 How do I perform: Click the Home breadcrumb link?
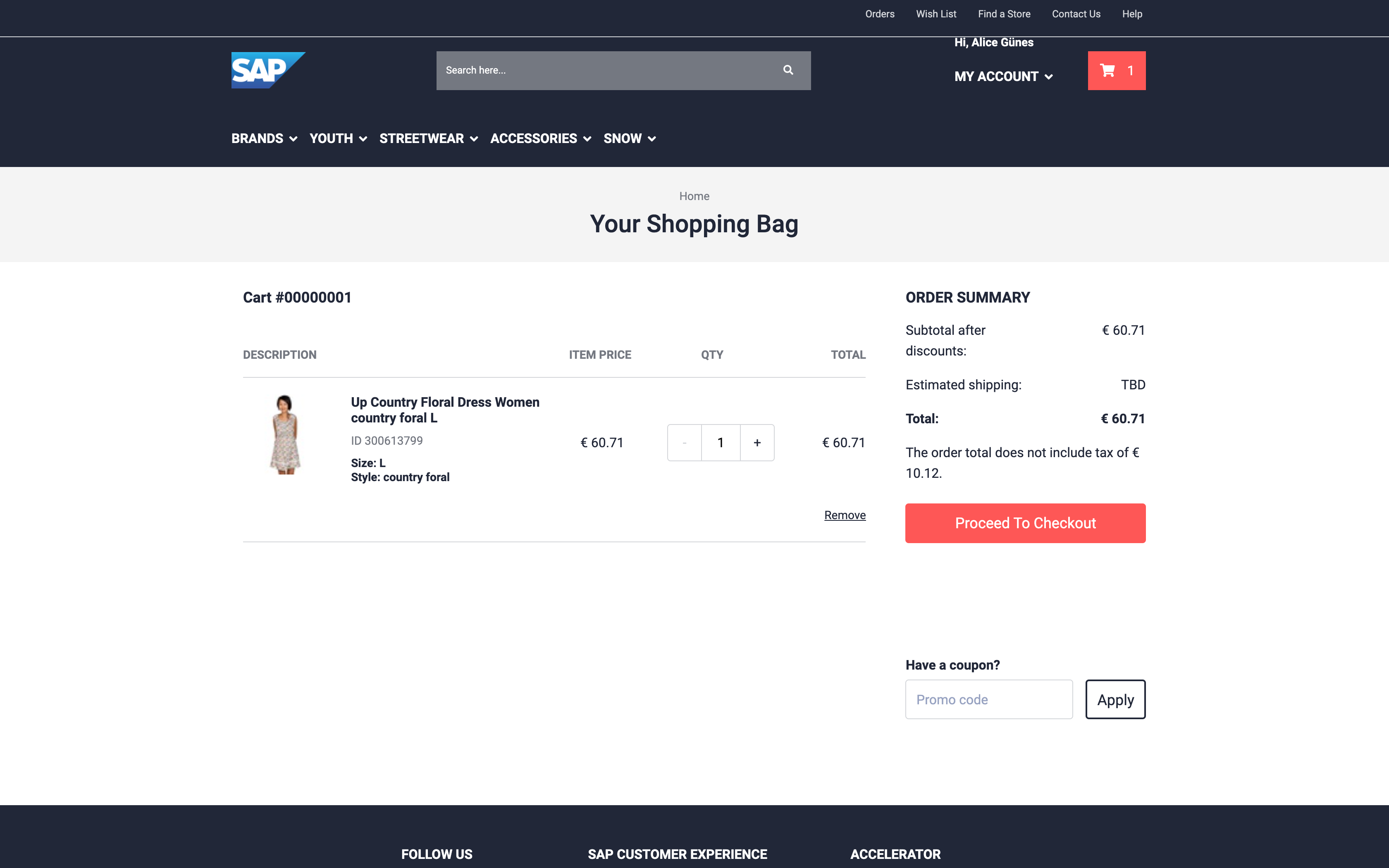coord(694,196)
